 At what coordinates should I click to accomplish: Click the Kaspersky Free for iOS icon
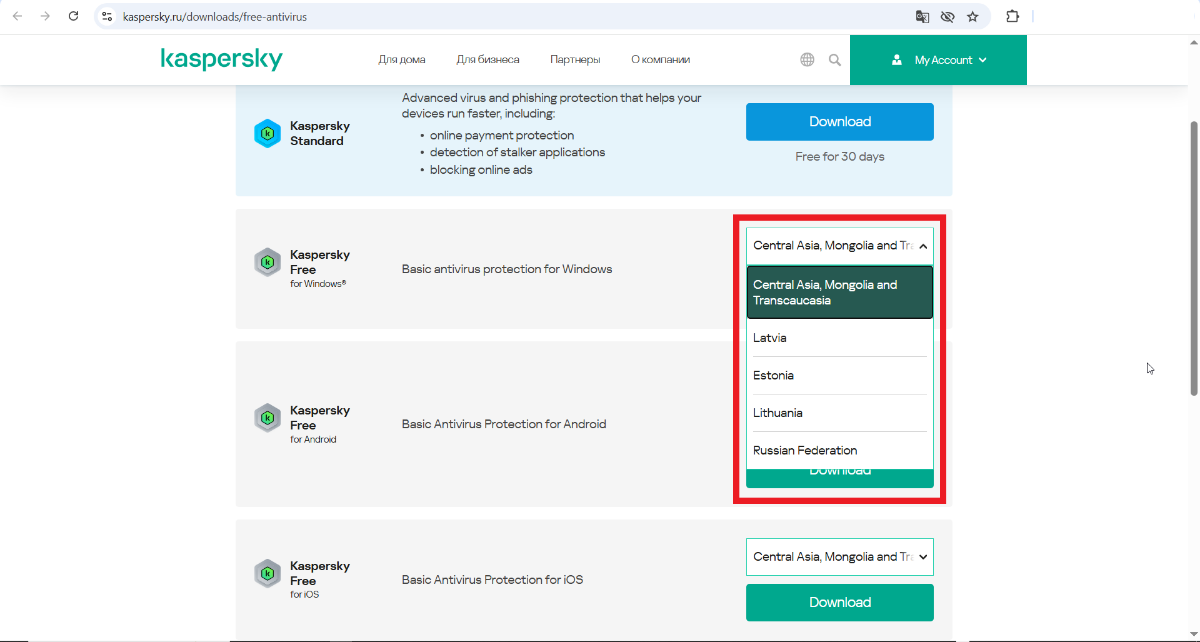tap(267, 573)
